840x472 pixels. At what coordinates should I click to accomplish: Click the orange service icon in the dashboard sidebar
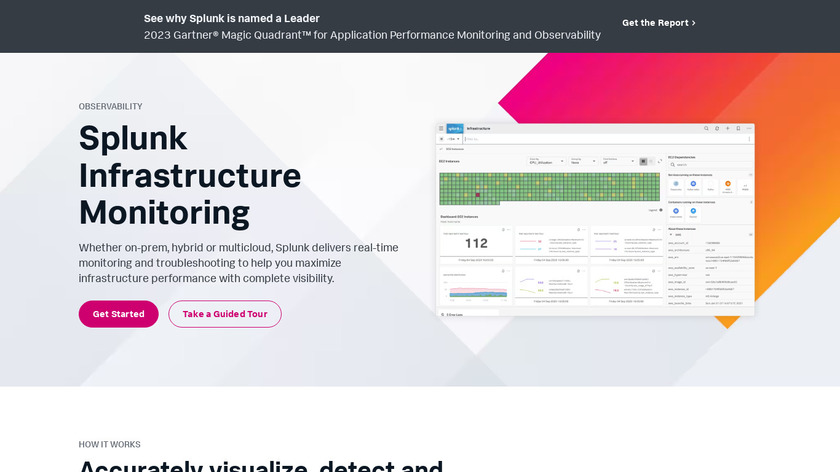pyautogui.click(x=728, y=184)
